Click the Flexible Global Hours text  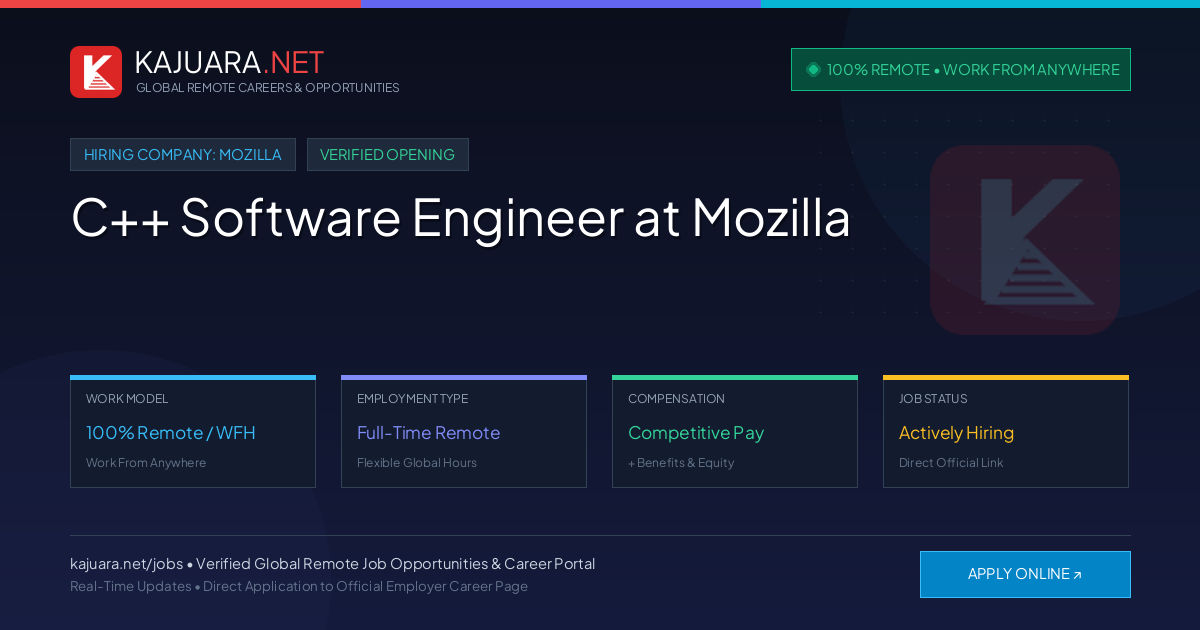point(417,463)
